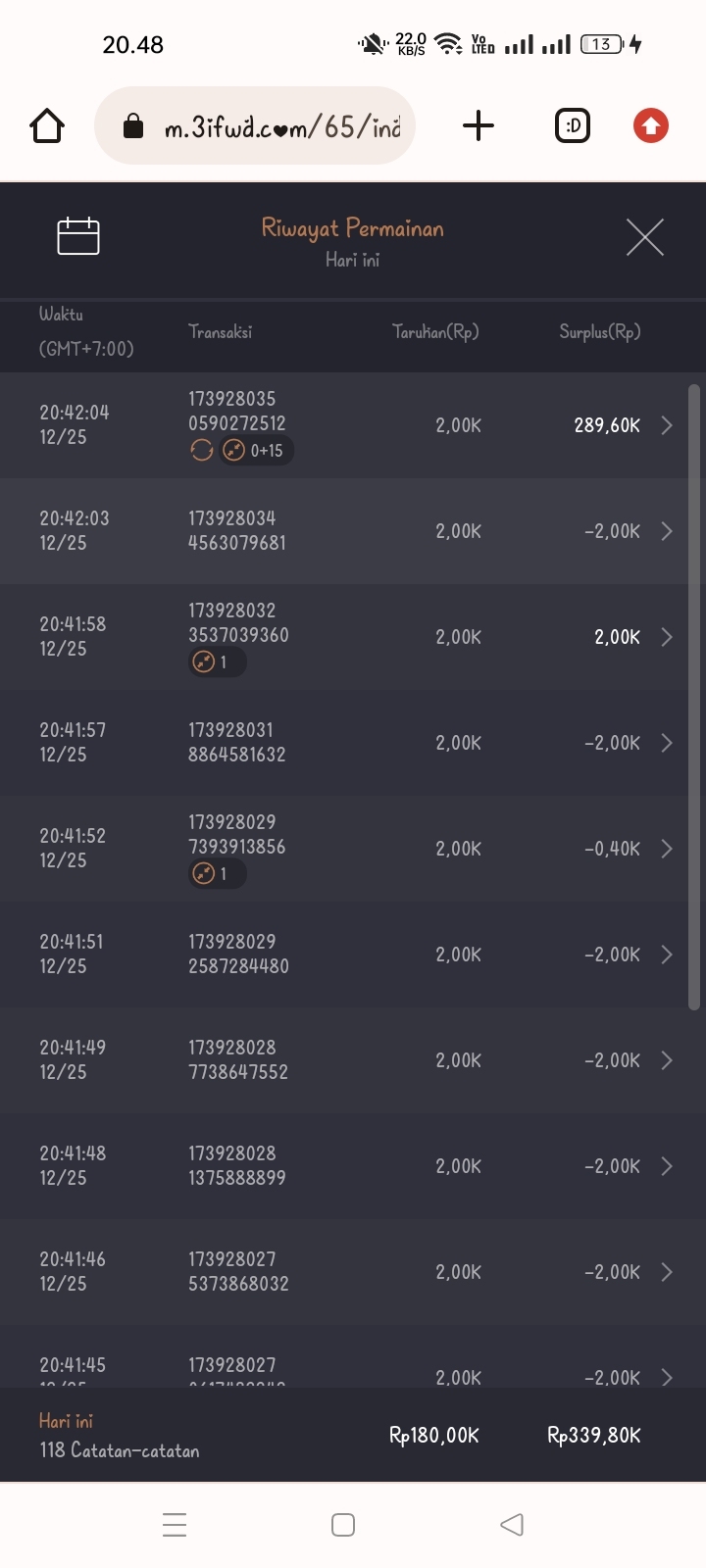The image size is (706, 1568).
Task: Close the Riwayat Permainan panel
Action: coord(644,237)
